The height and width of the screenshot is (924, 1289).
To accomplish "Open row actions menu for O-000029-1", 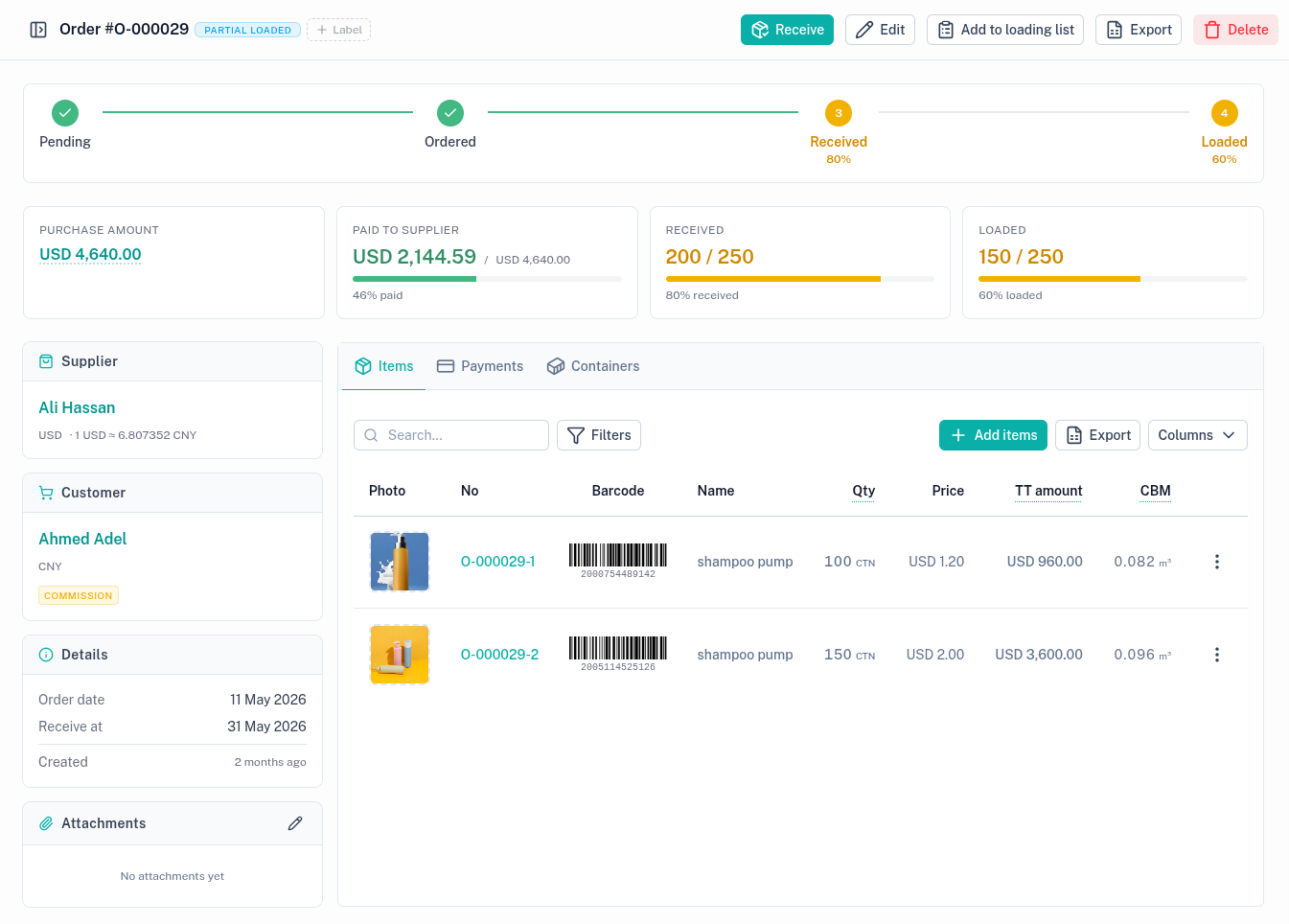I will (1217, 562).
